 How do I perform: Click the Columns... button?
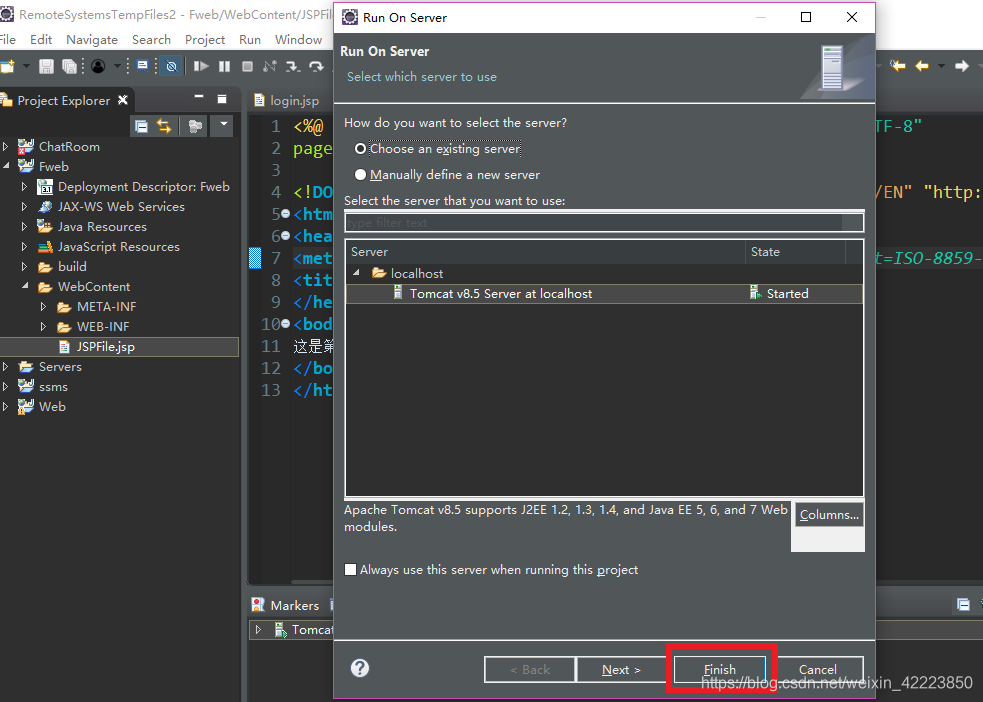(827, 514)
